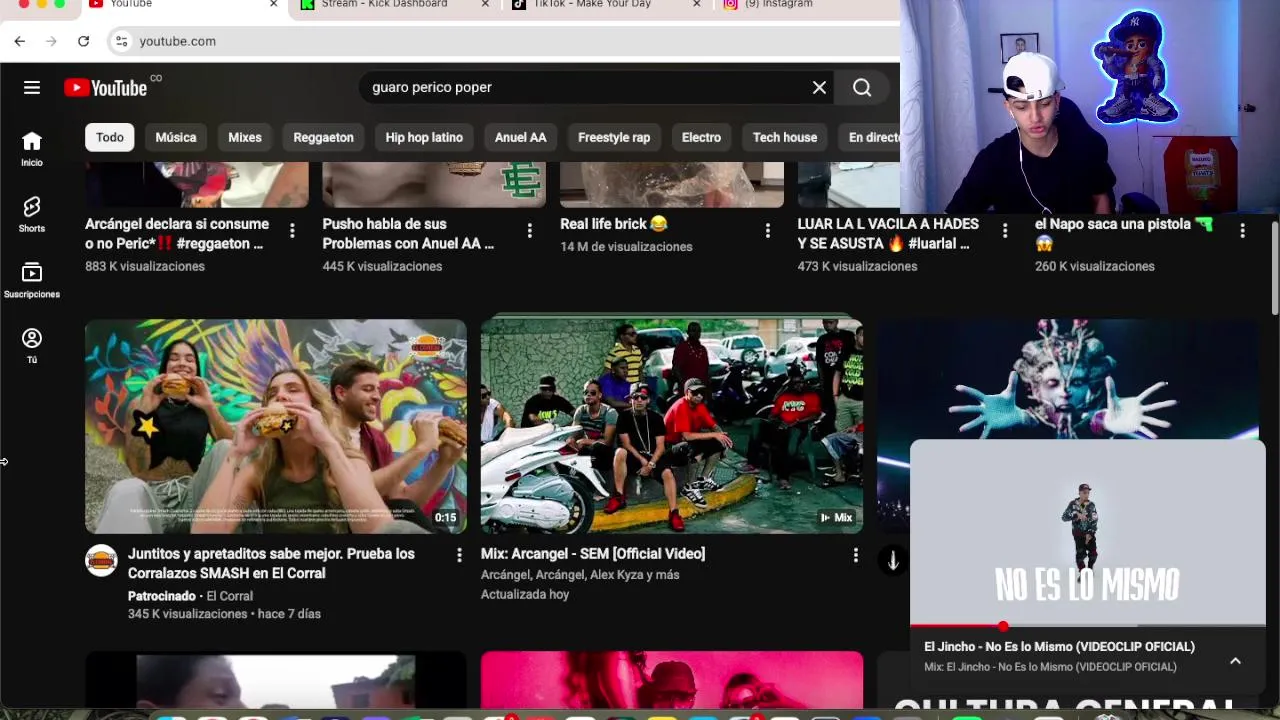Select the Música filter chip
The image size is (1280, 720).
pos(176,137)
